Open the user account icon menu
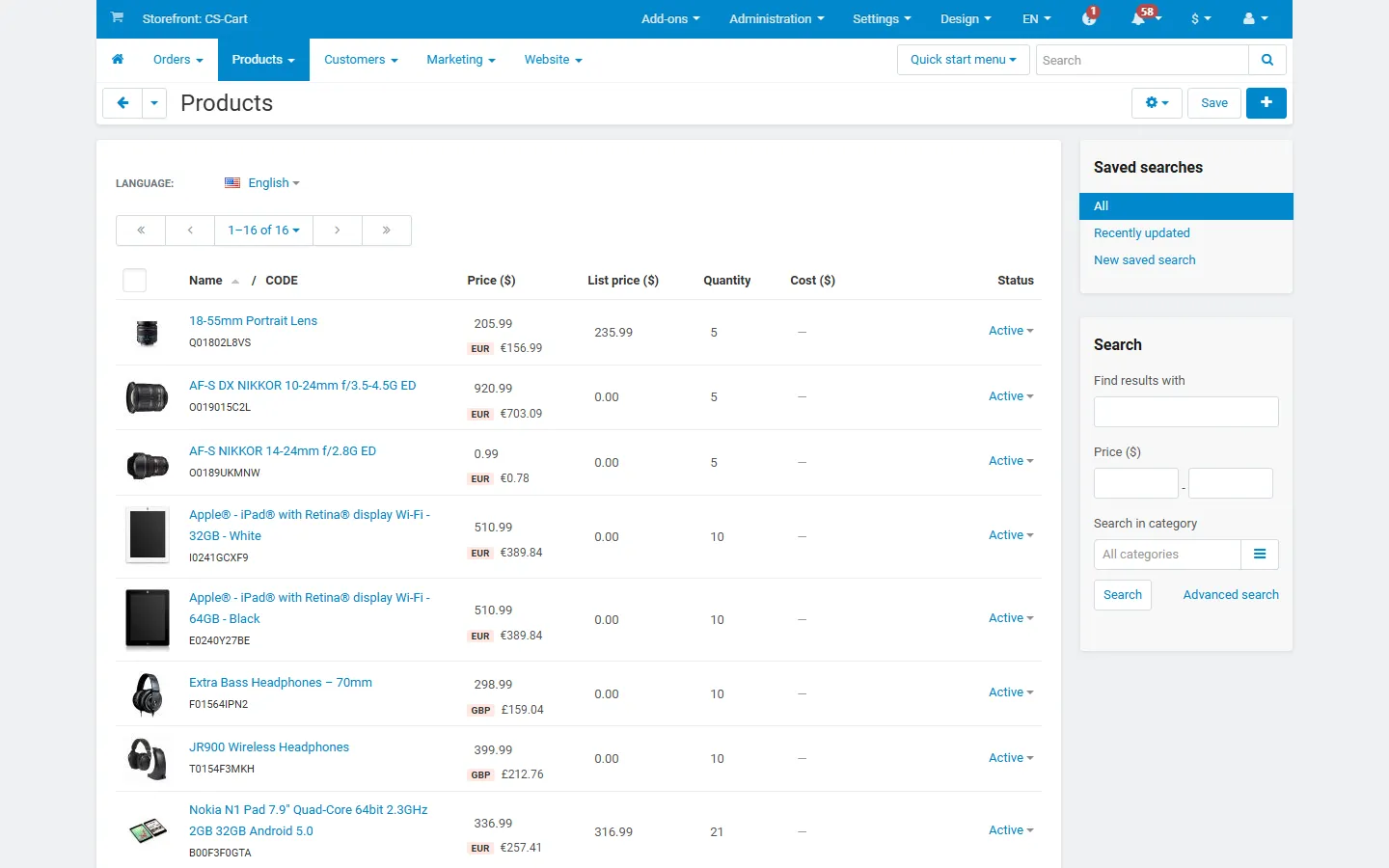 pyautogui.click(x=1255, y=18)
